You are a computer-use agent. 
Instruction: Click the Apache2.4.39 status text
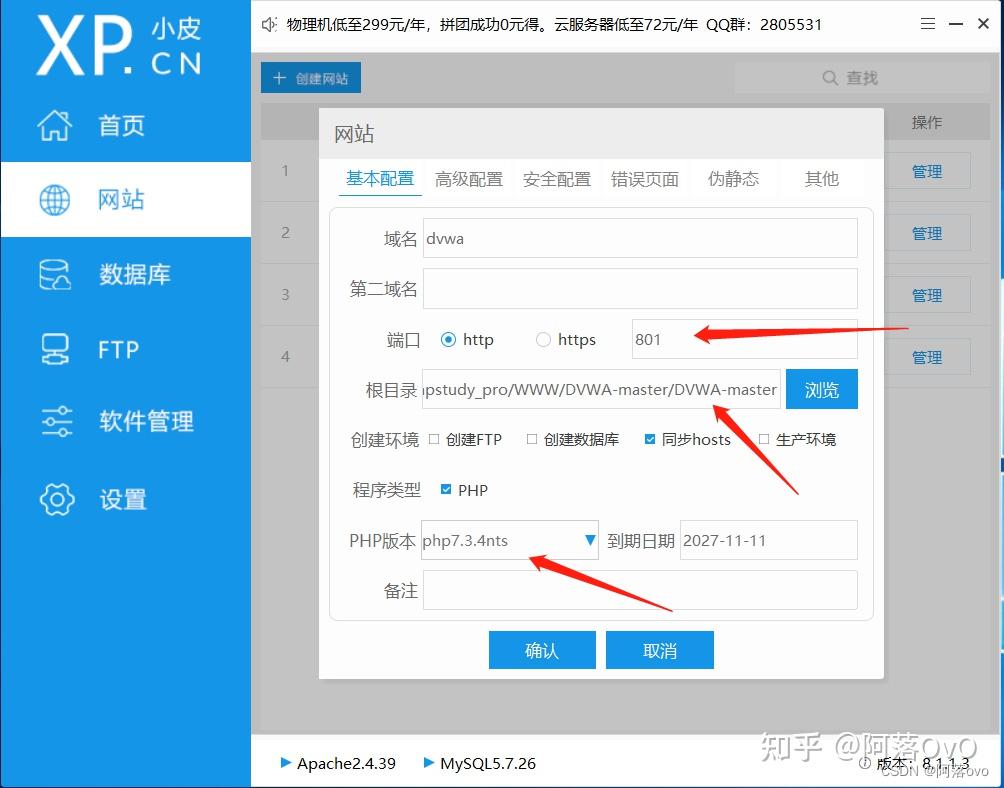click(x=346, y=763)
